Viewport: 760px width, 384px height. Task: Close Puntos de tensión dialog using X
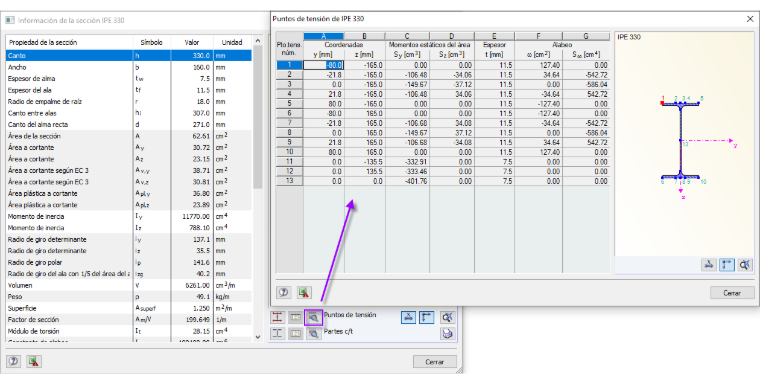click(750, 19)
